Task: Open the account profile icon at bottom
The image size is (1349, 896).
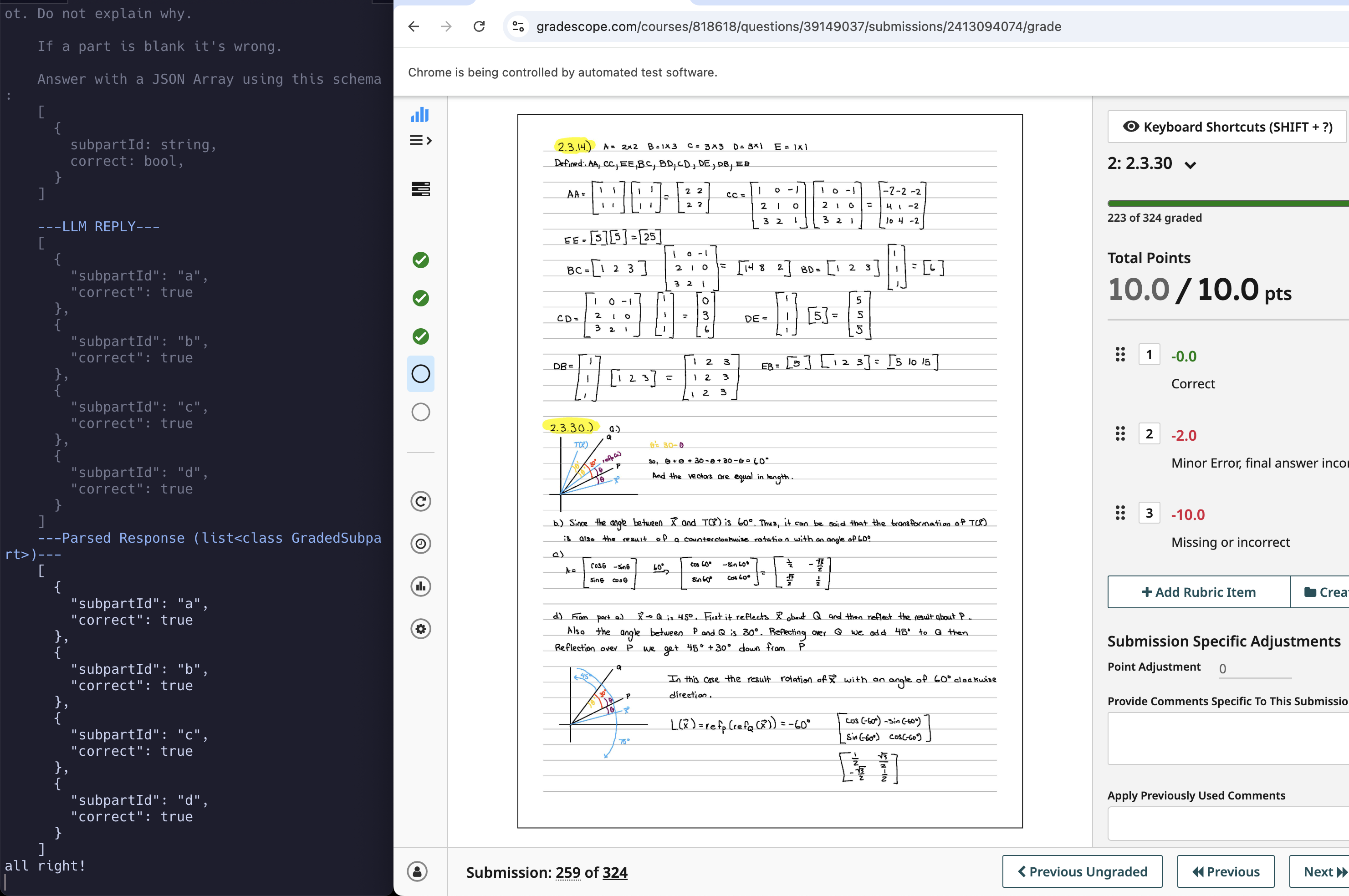Action: [x=417, y=871]
